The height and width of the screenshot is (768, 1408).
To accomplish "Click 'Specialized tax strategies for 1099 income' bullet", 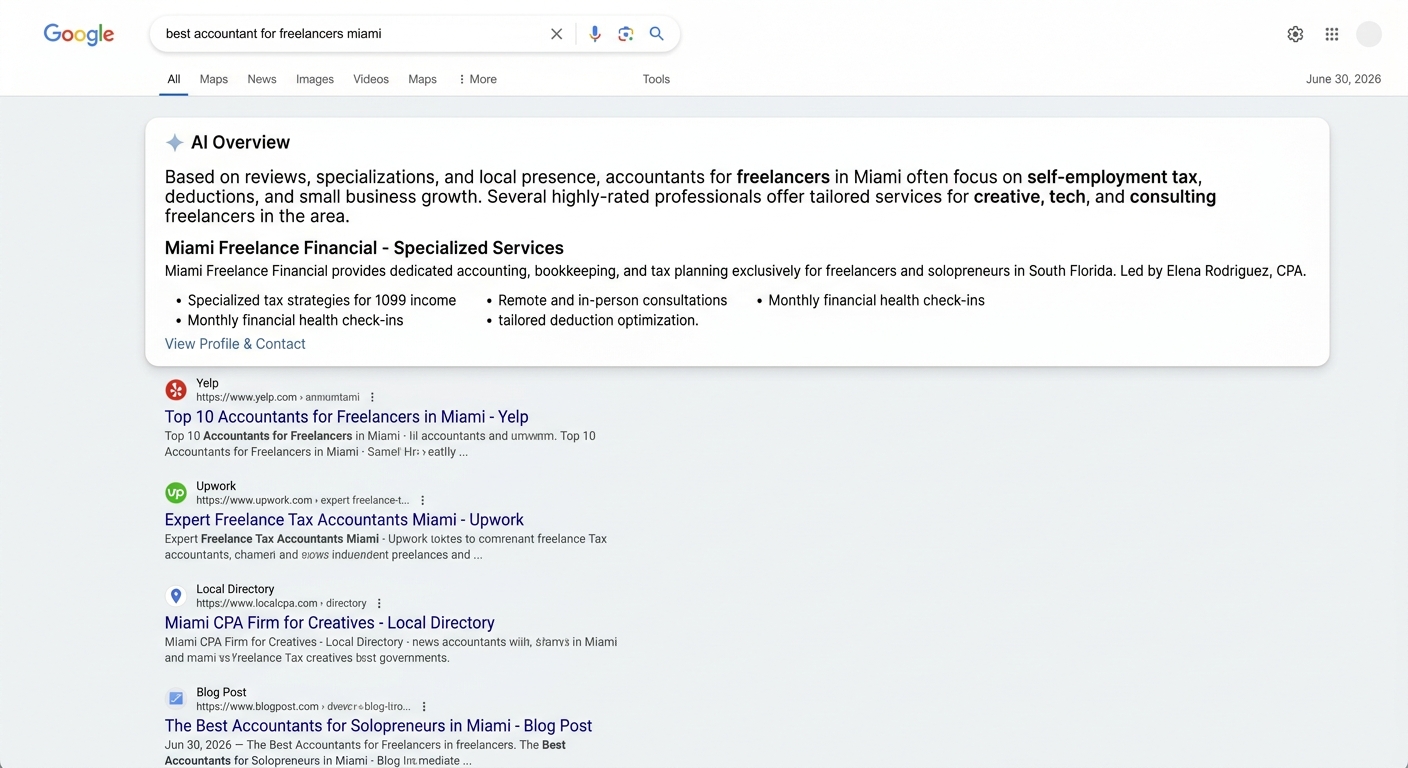I will pyautogui.click(x=322, y=300).
